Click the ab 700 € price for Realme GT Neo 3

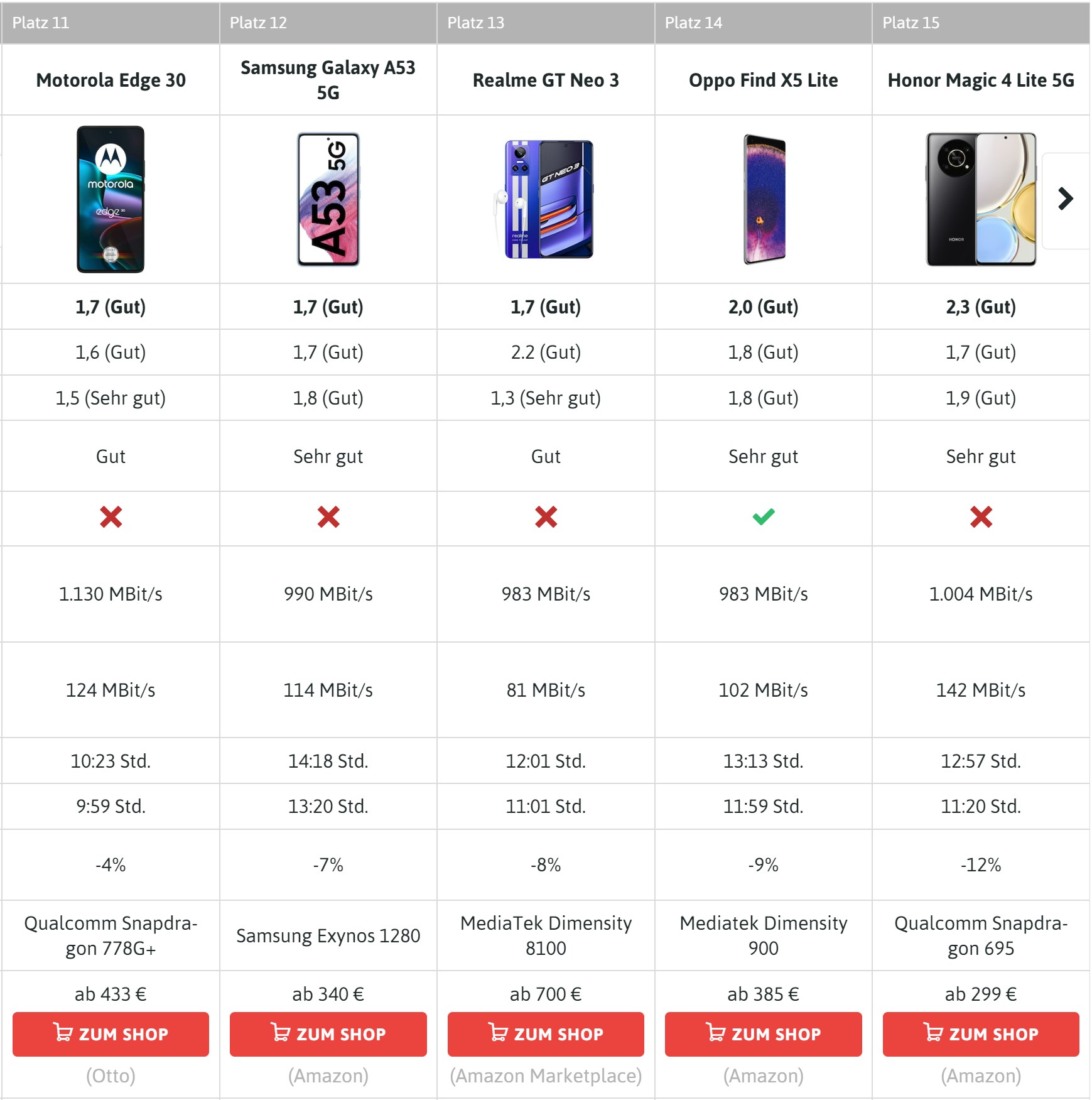click(544, 994)
